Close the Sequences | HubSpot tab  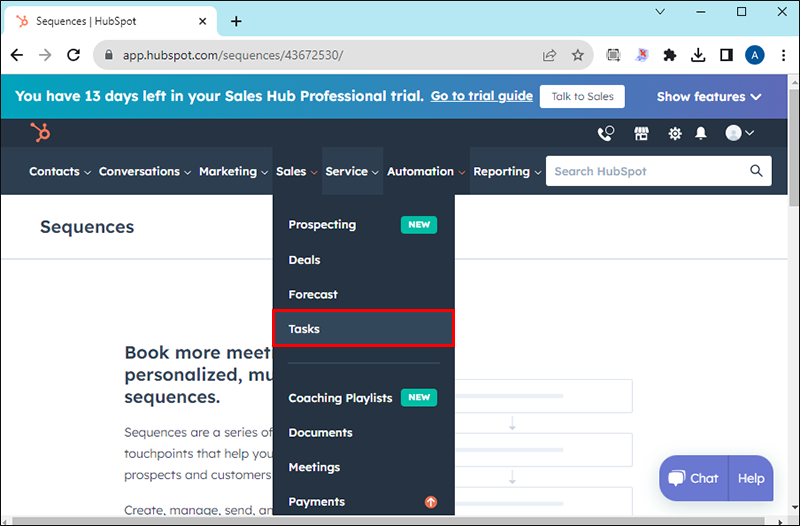pos(203,21)
